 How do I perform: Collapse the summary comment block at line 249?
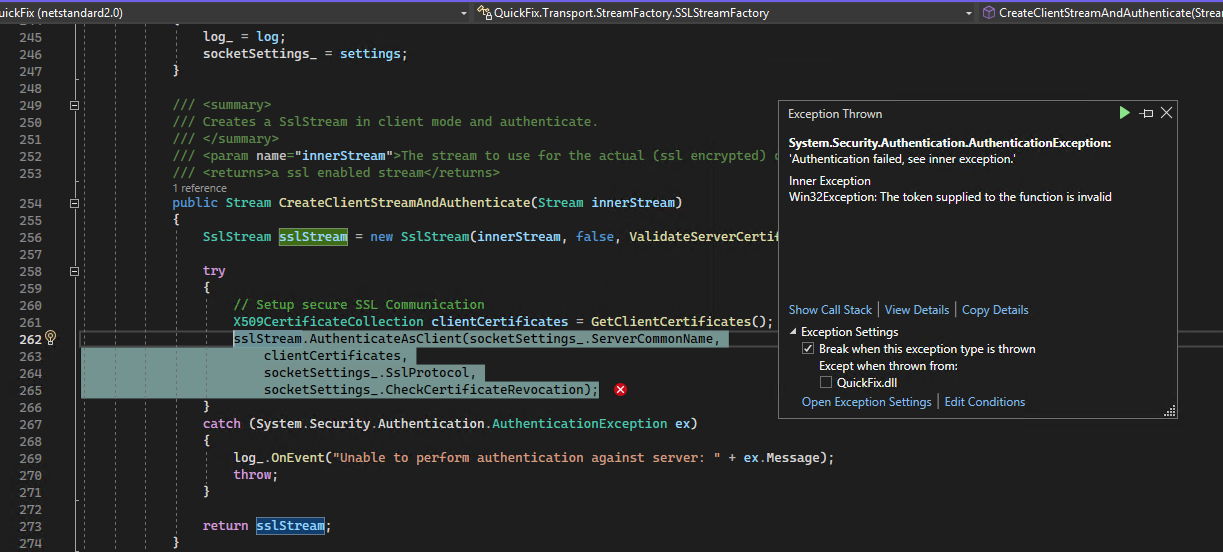pyautogui.click(x=74, y=105)
